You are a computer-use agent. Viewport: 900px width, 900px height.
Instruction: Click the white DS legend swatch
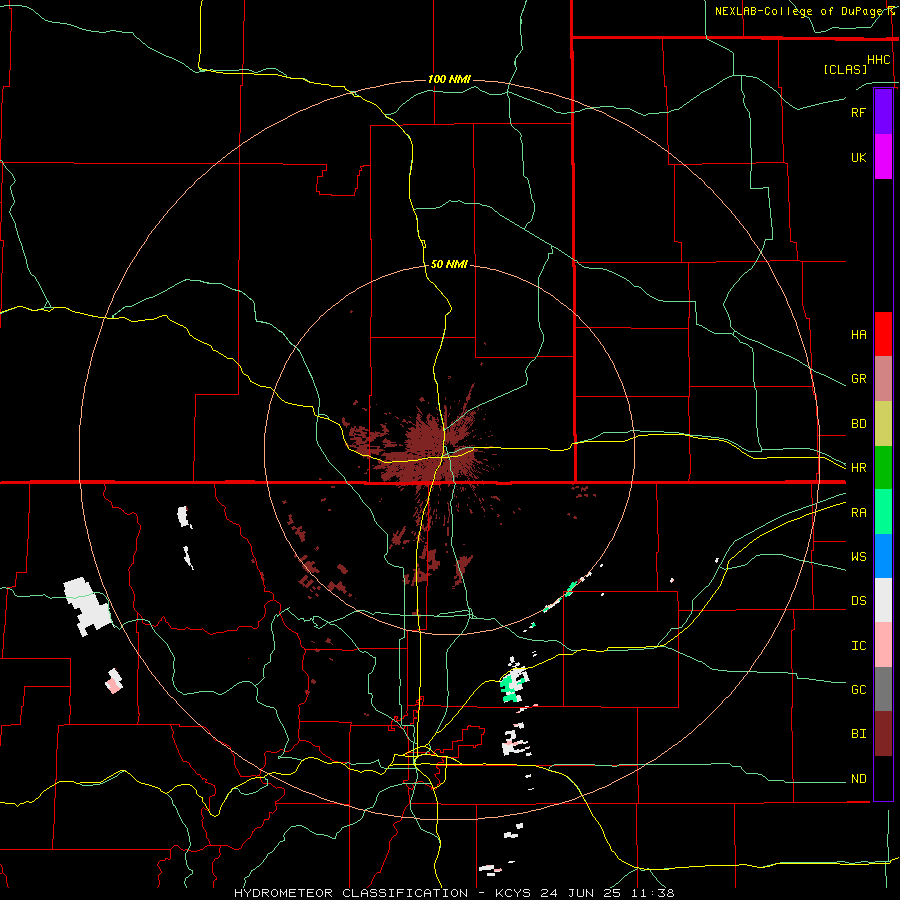tap(883, 600)
